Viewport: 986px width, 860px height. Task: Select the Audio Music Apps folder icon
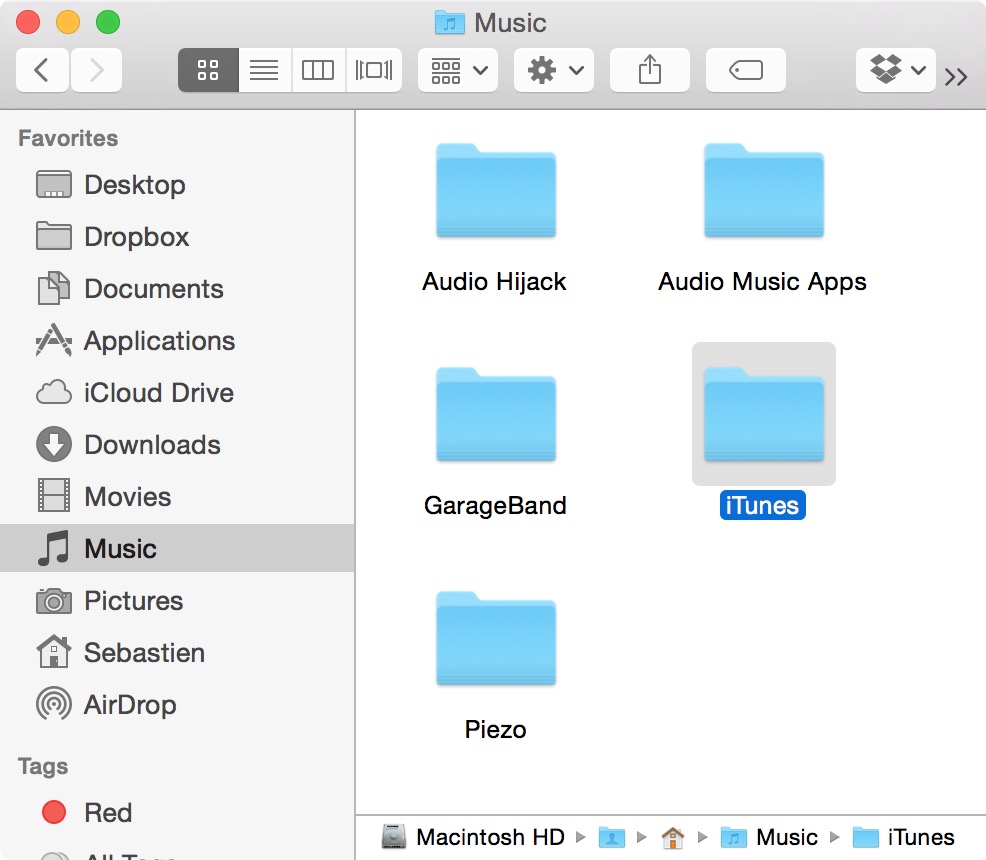764,190
